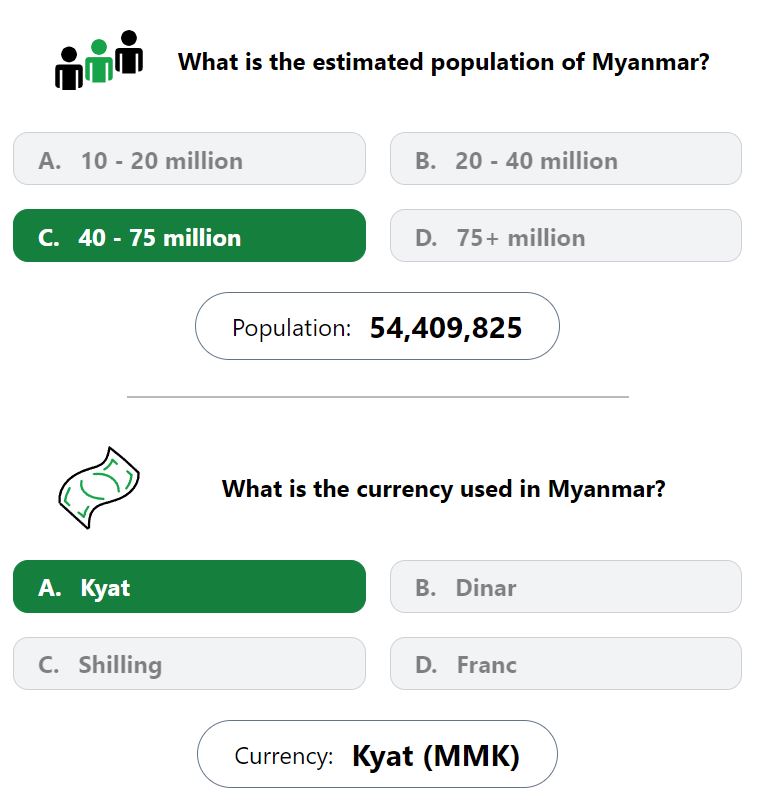Viewport: 757px width, 803px height.
Task: Click the currency question heading text
Action: click(x=444, y=489)
